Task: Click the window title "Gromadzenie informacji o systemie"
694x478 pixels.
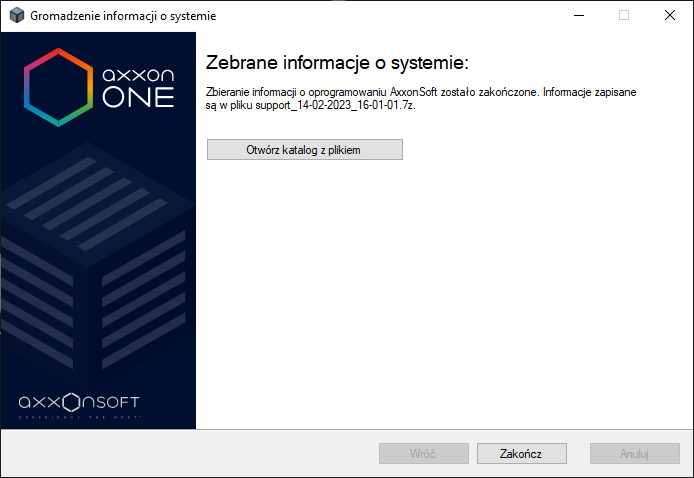Action: coord(123,16)
